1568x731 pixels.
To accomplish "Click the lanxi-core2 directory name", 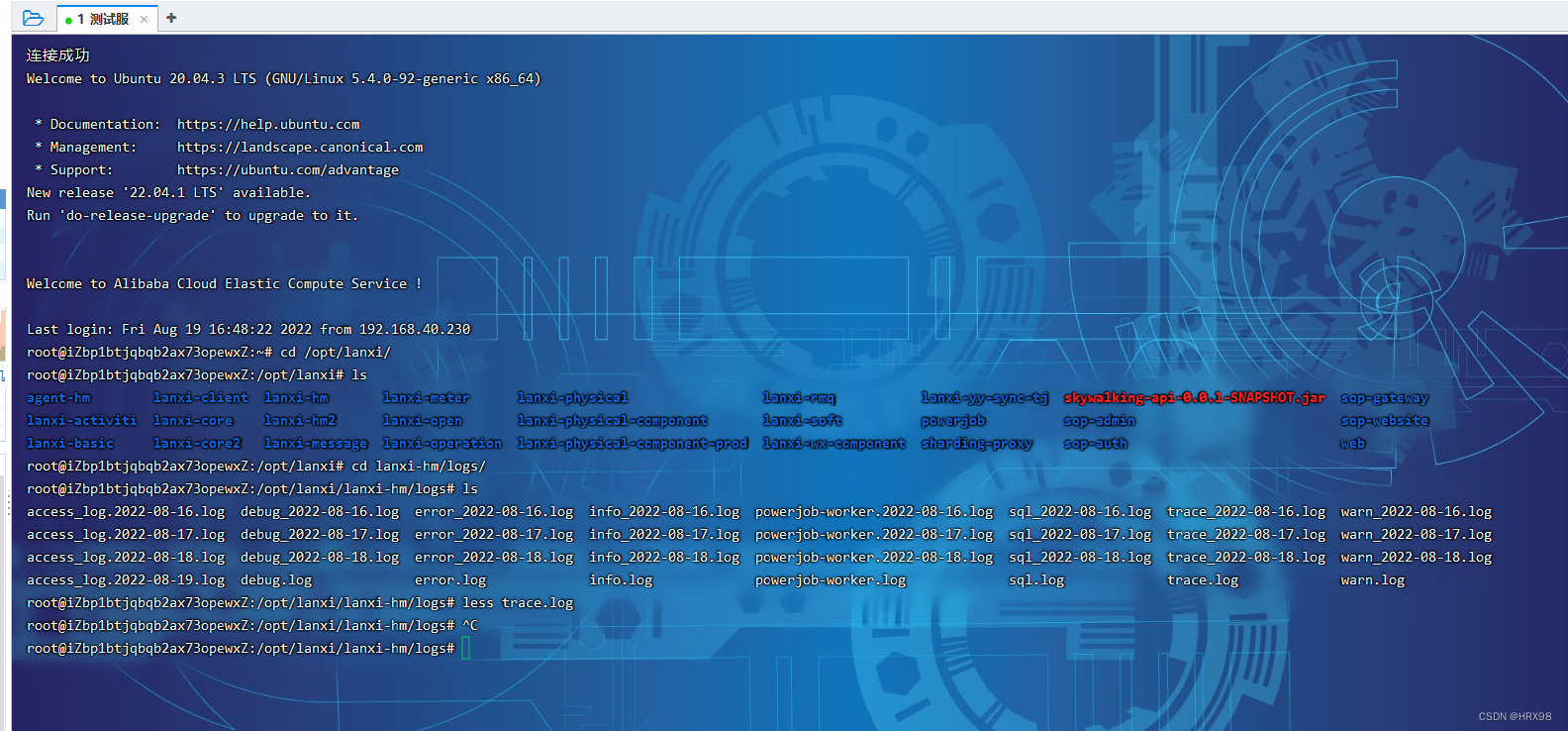I will click(x=197, y=443).
